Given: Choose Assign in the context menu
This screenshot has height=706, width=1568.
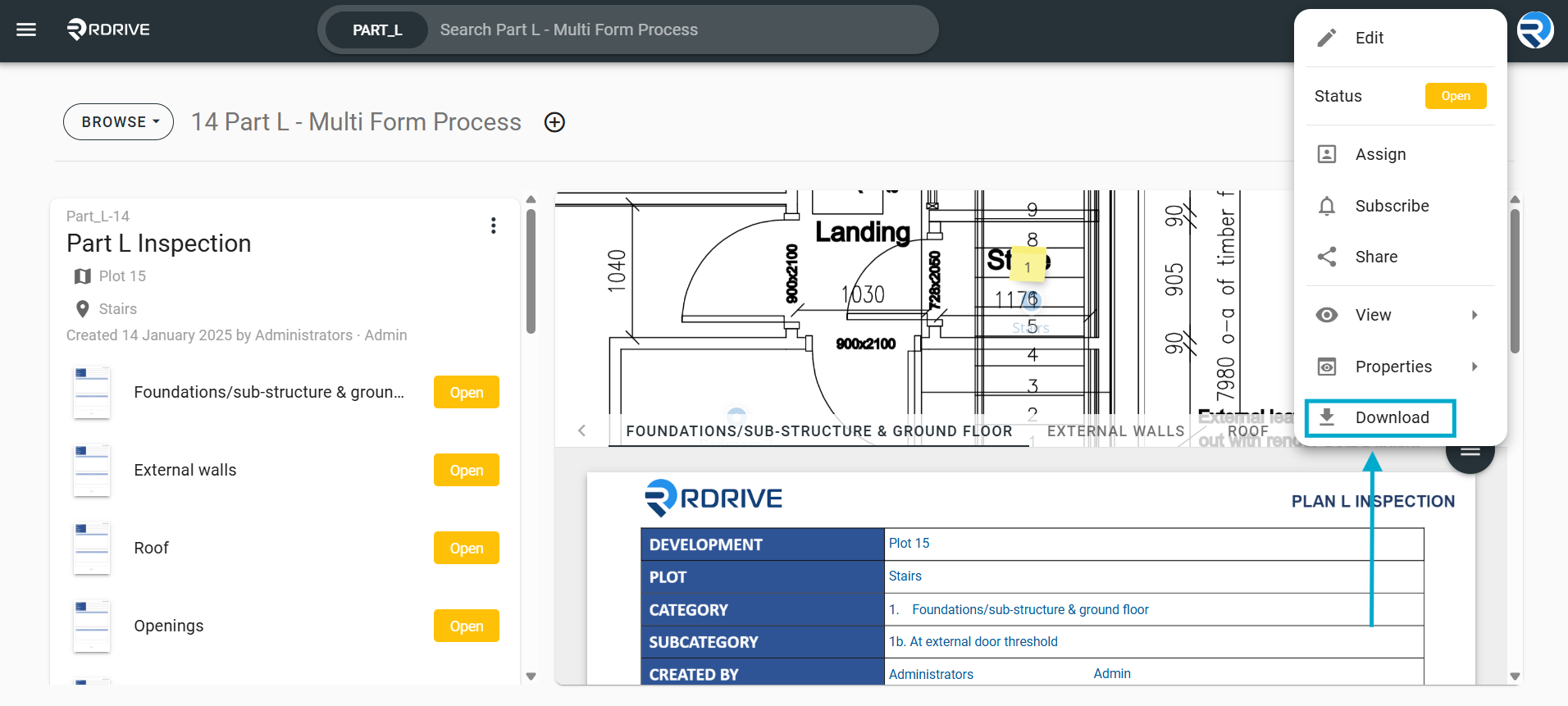Looking at the screenshot, I should 1400,154.
